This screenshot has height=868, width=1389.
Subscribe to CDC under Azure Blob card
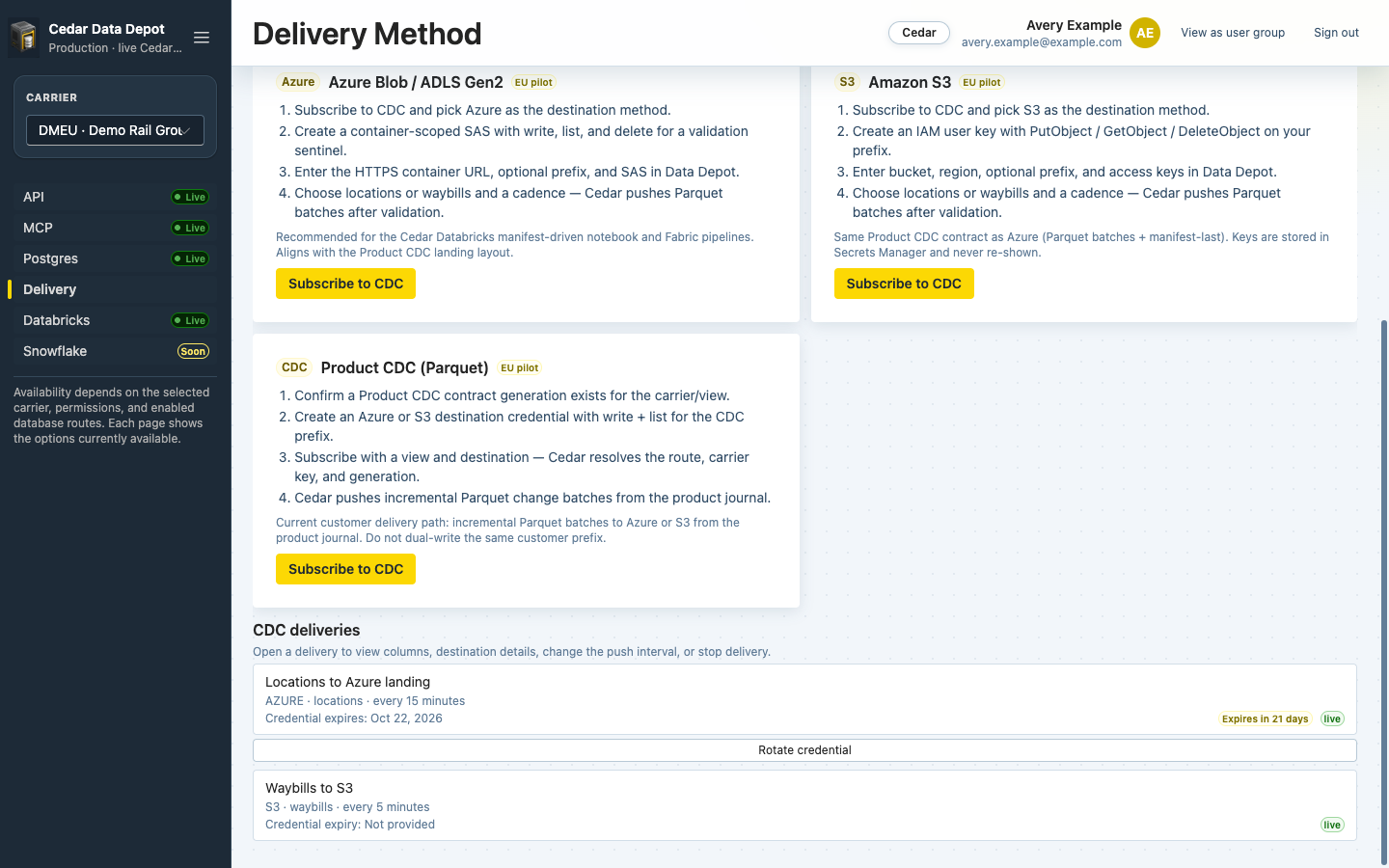(x=345, y=284)
